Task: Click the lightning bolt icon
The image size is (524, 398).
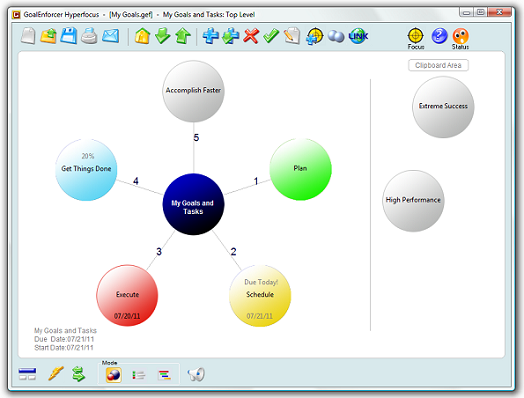Action: 55,374
